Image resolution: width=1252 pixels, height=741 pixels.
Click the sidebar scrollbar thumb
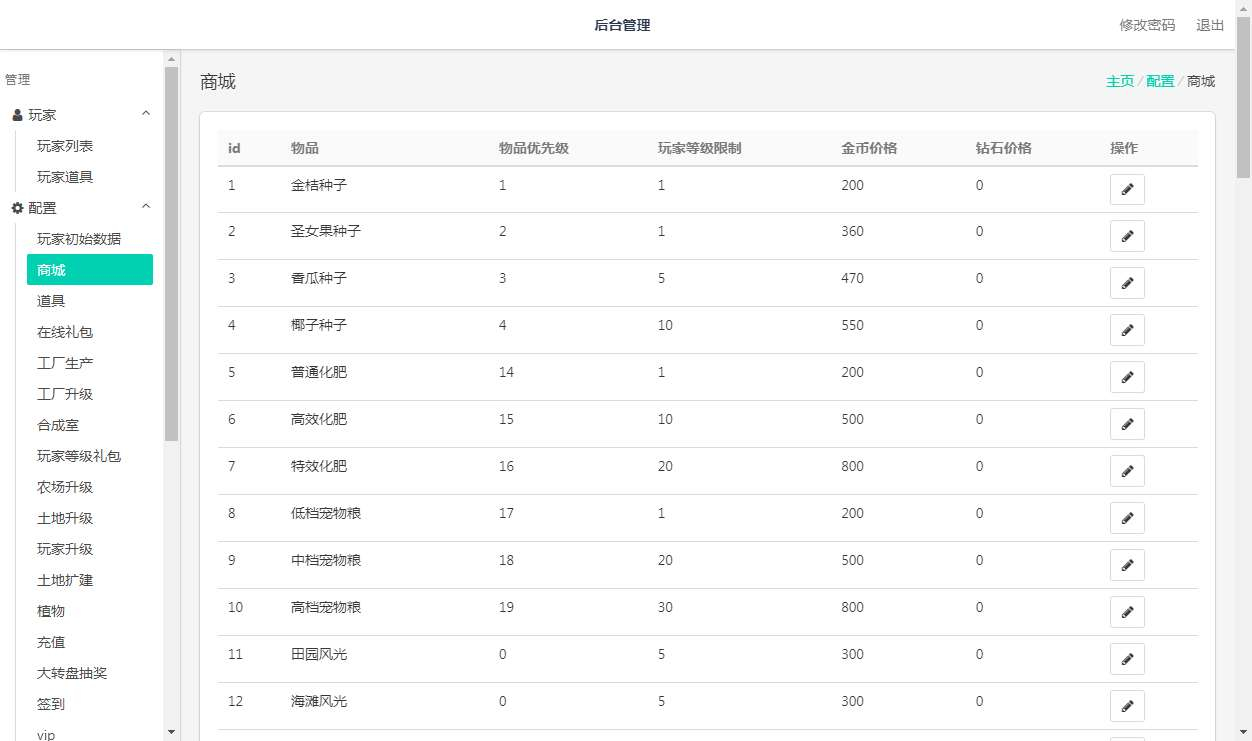point(171,254)
